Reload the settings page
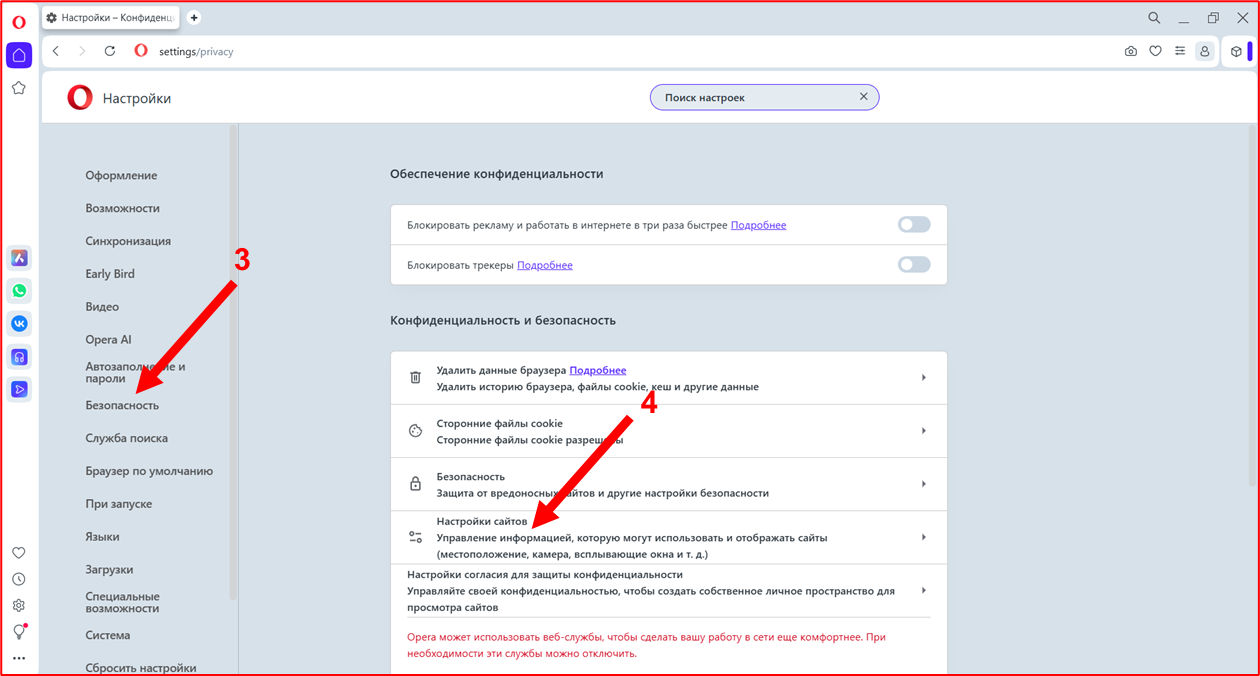This screenshot has width=1260, height=676. tap(110, 51)
